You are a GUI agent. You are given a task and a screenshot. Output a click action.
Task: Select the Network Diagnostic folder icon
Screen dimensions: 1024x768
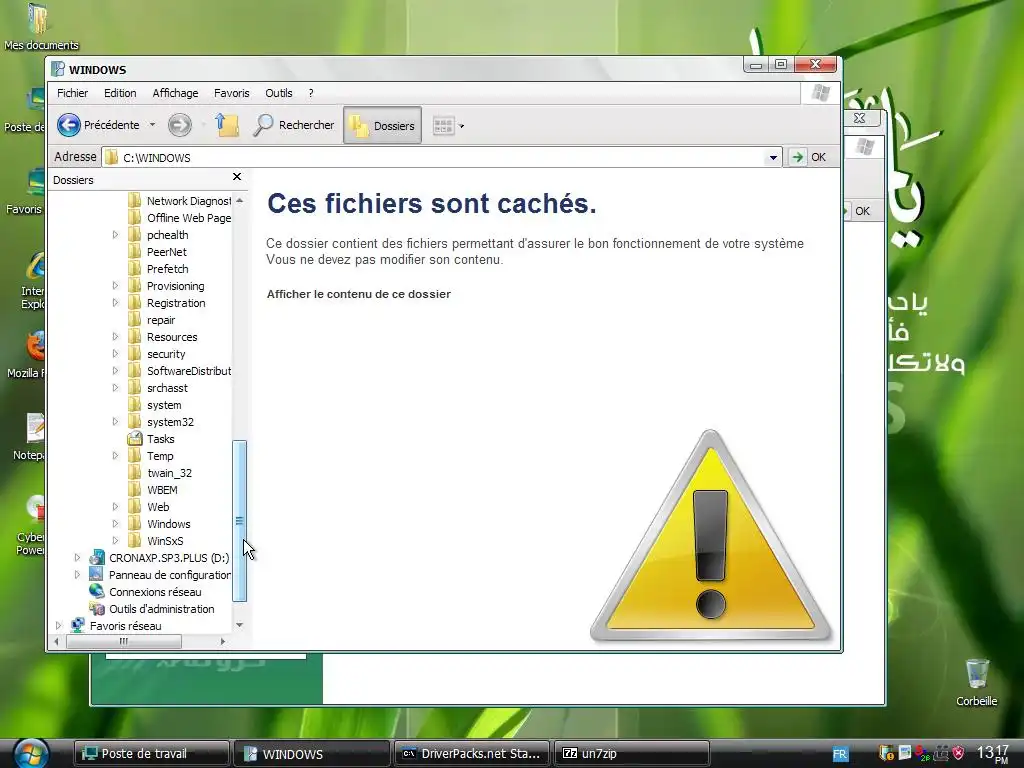(135, 200)
